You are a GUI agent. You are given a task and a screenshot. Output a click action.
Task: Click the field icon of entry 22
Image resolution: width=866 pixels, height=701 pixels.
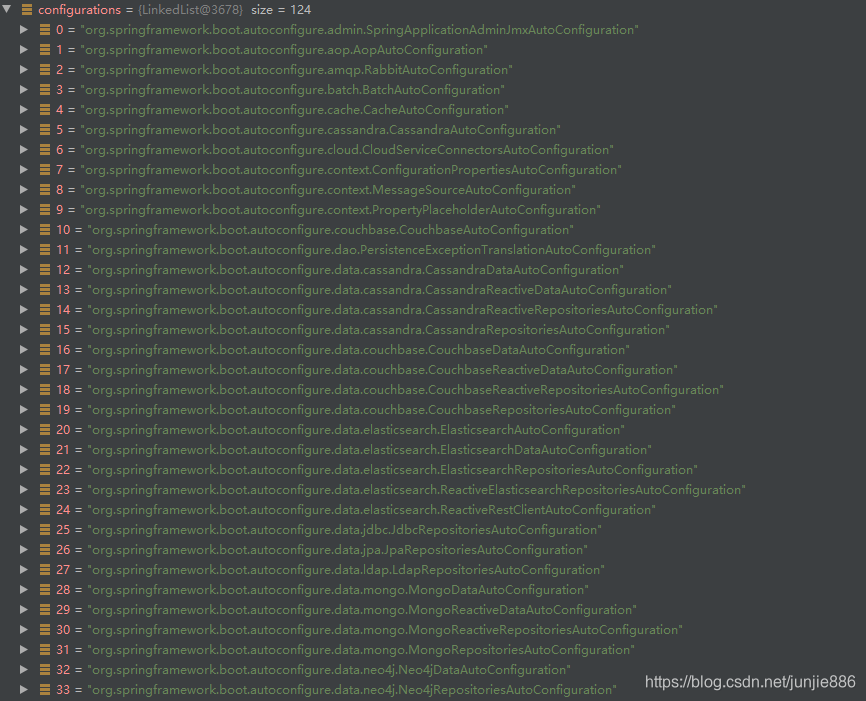coord(45,470)
